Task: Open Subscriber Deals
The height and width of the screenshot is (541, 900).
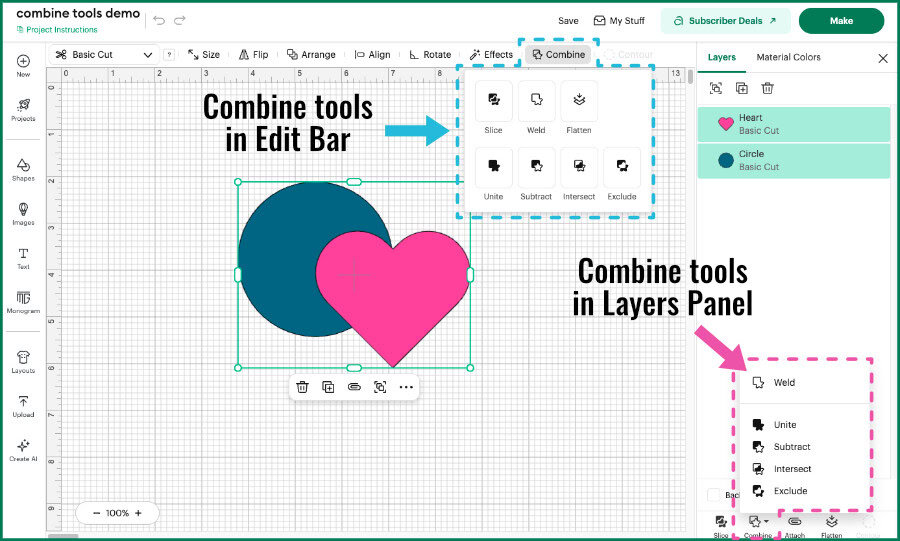Action: [726, 21]
